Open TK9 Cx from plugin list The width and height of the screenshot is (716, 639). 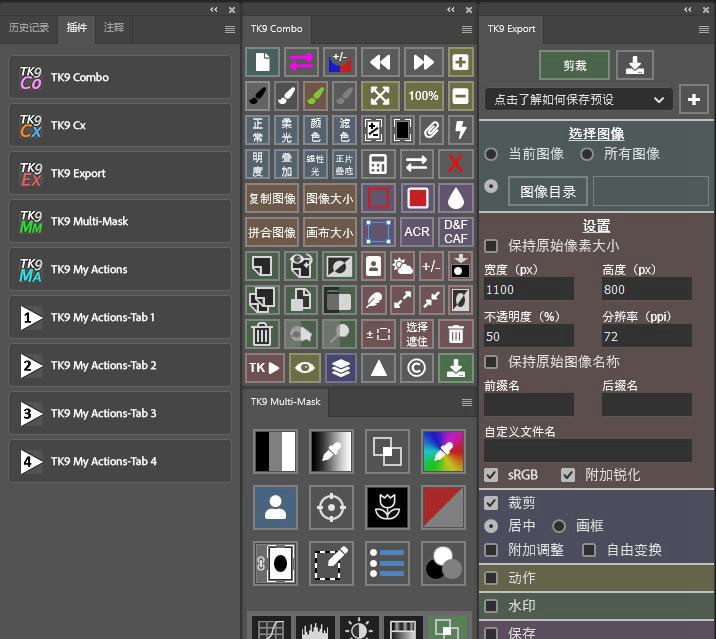pyautogui.click(x=120, y=126)
